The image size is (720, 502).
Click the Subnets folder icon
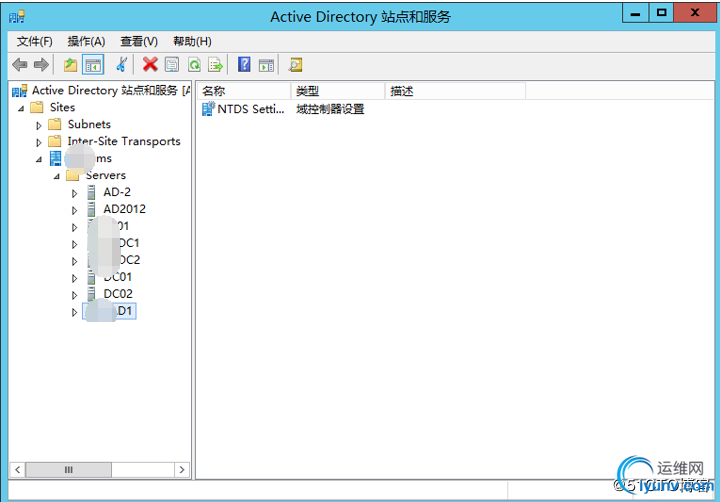55,124
